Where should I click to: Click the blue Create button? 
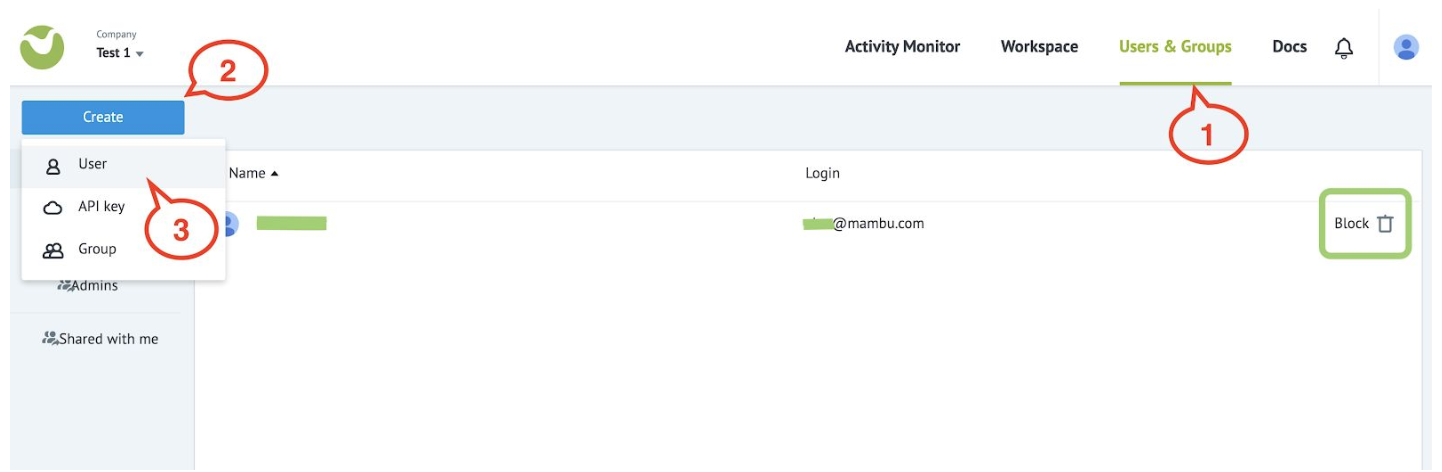point(103,117)
